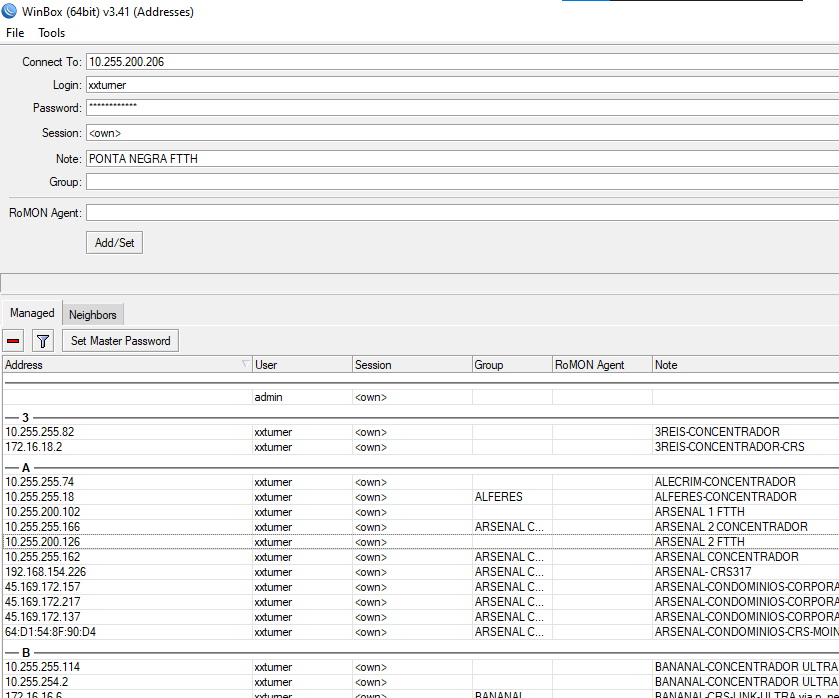Image resolution: width=839 pixels, height=698 pixels.
Task: Click the RoMON Agent field
Action: pos(462,213)
